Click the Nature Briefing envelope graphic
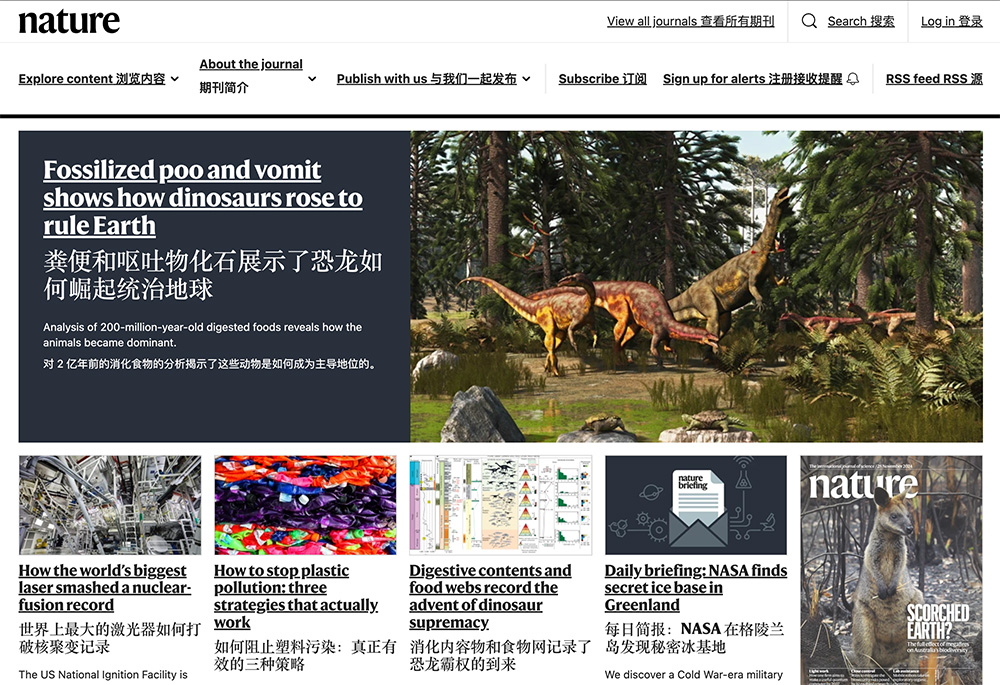1000x685 pixels. pos(696,505)
